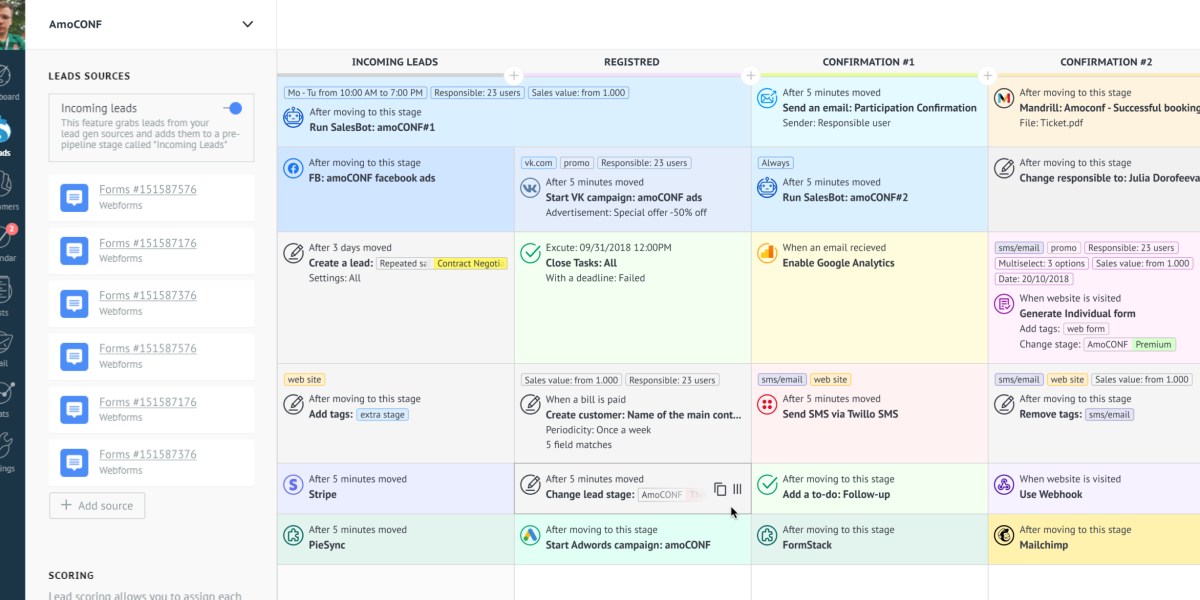Open the Stripe trigger card

[395, 488]
